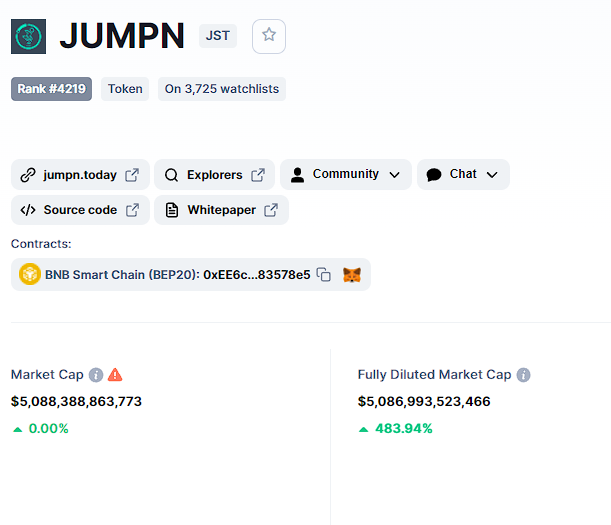Image resolution: width=611 pixels, height=525 pixels.
Task: Click the Community person icon
Action: (x=297, y=175)
